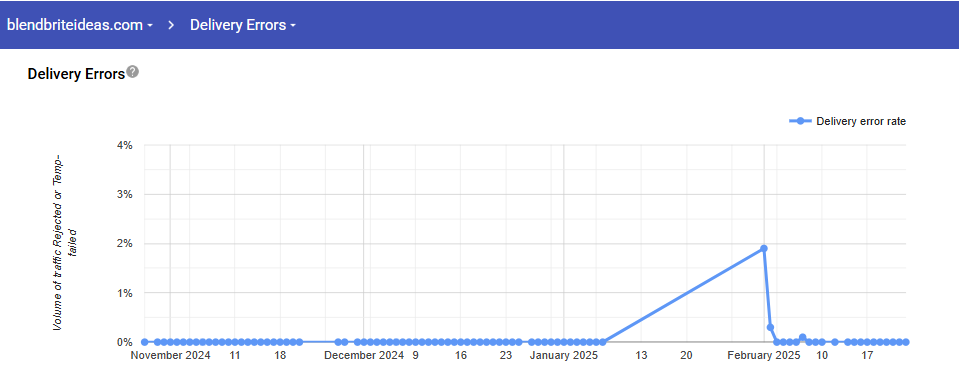Click the legend's blue line marker icon
The height and width of the screenshot is (389, 959).
(801, 121)
